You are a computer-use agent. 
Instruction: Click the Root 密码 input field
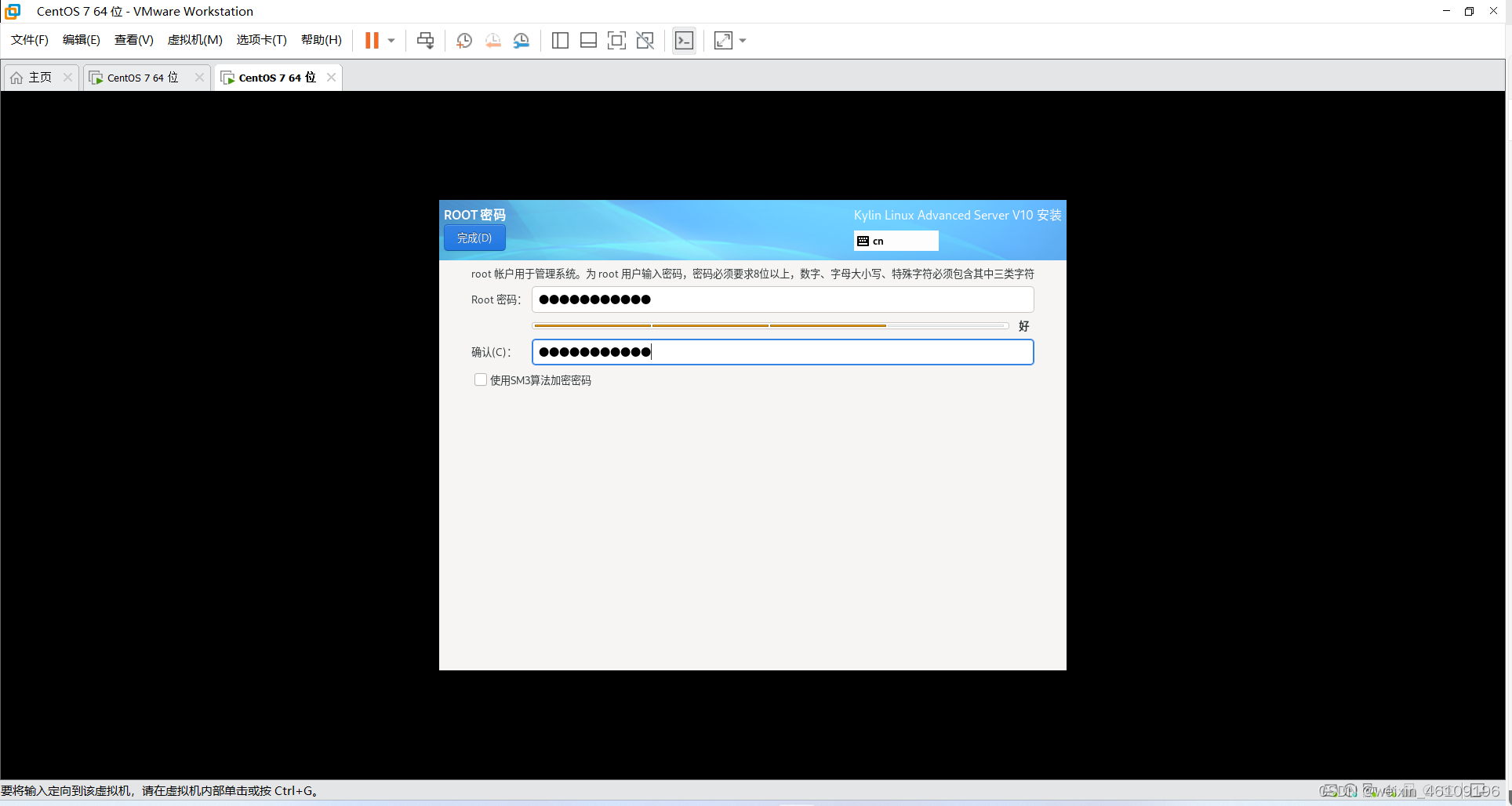pyautogui.click(x=783, y=300)
